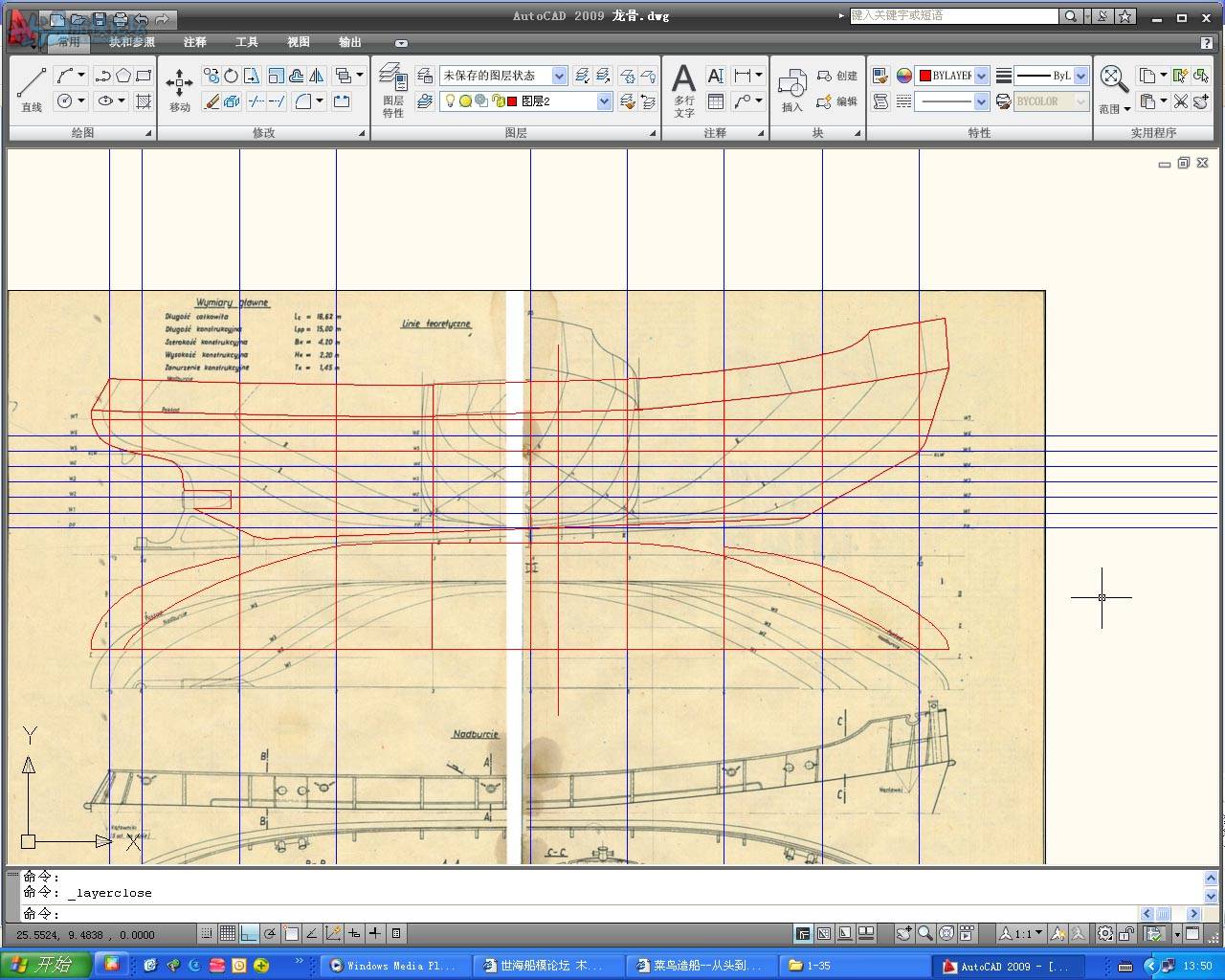
Task: Choose the polygon drawing tool
Action: (x=123, y=76)
